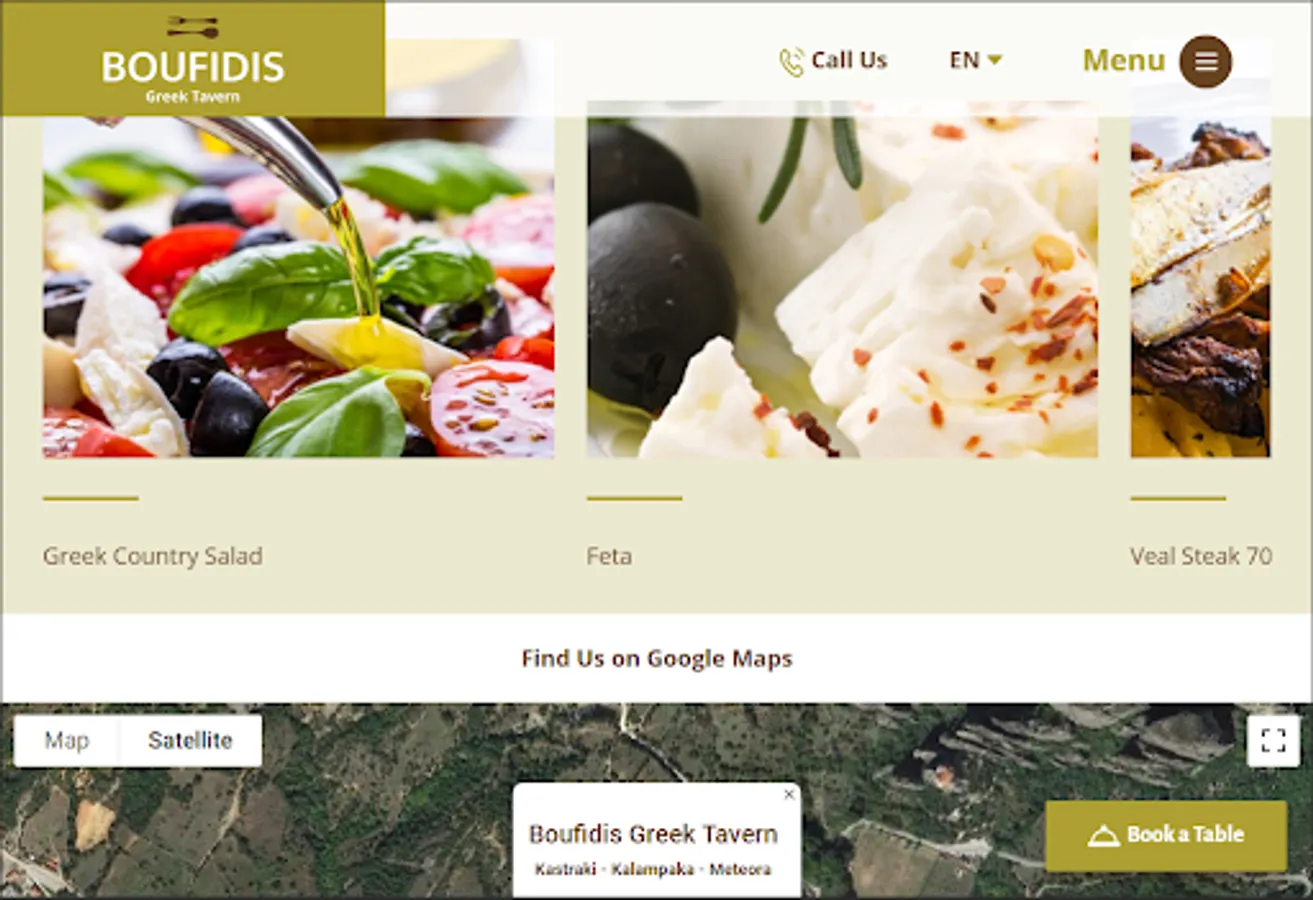
Task: Open the Menu label in header
Action: [1124, 60]
